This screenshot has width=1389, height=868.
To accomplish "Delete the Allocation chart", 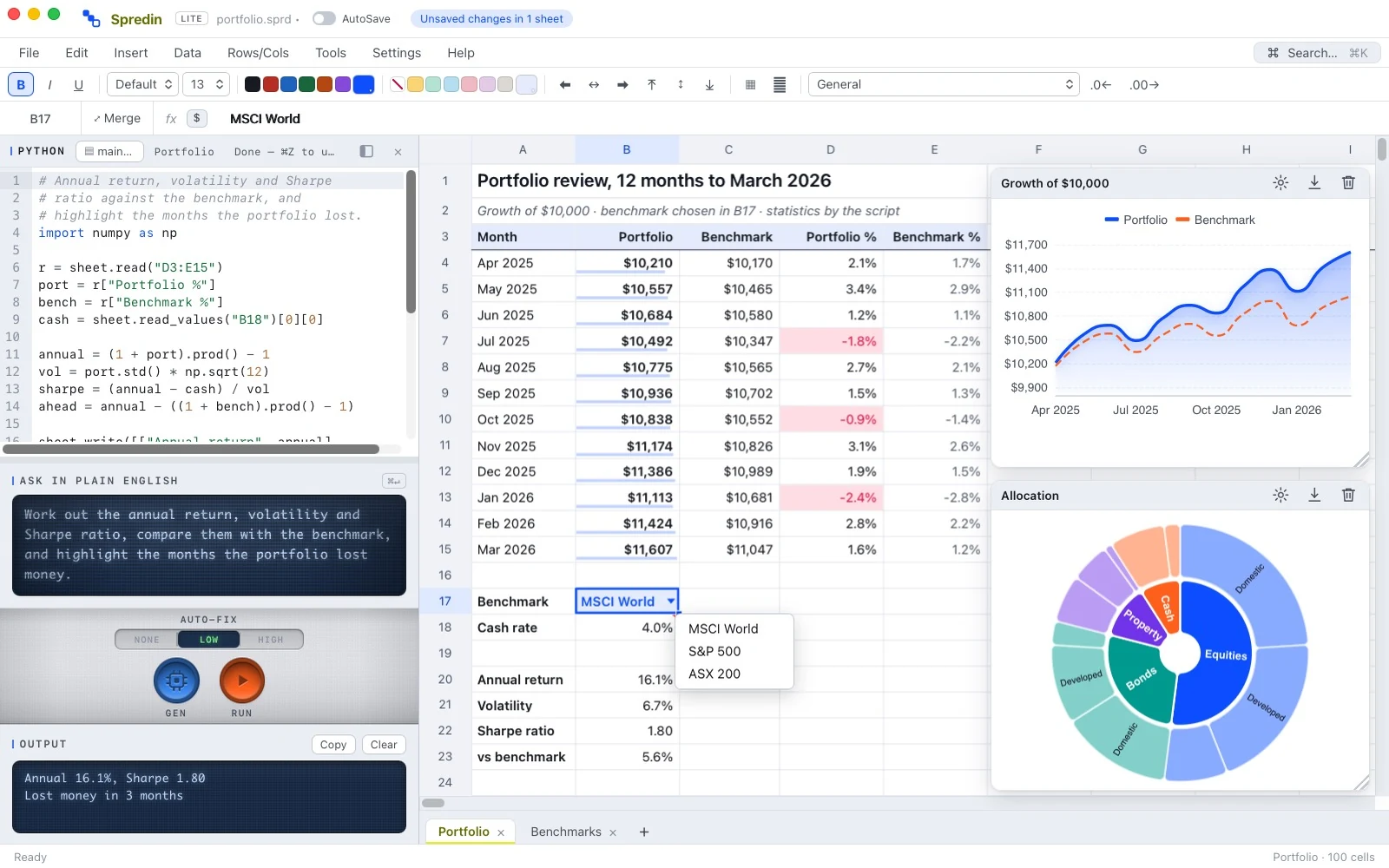I will 1348,495.
